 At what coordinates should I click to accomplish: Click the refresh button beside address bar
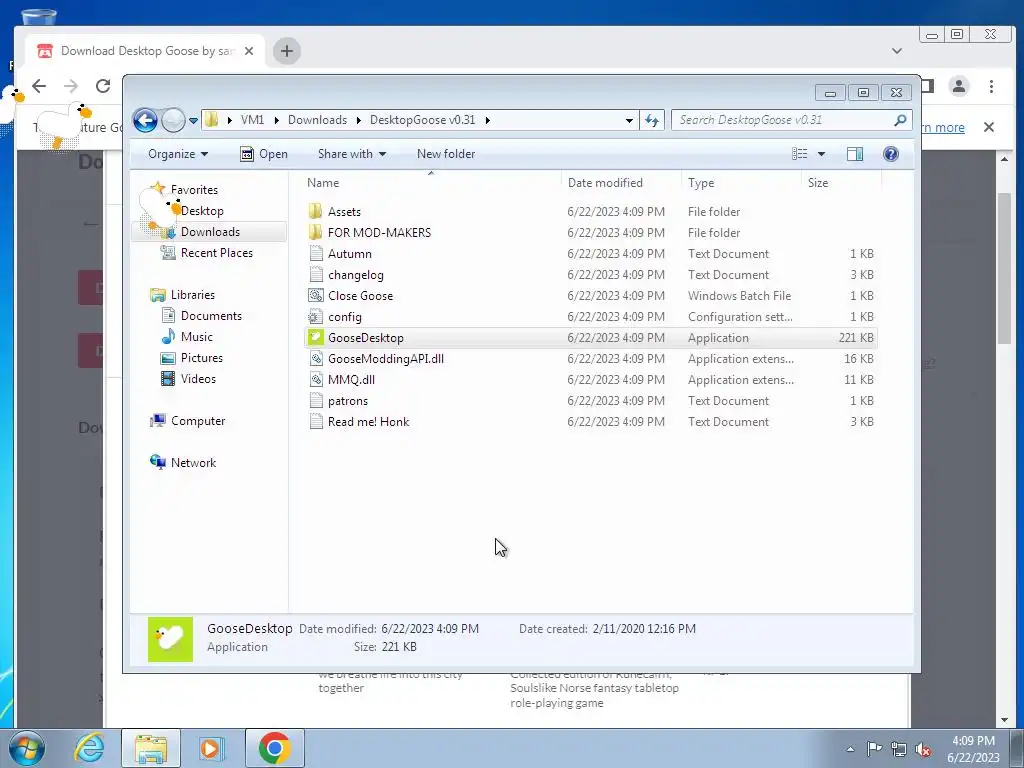pyautogui.click(x=652, y=120)
